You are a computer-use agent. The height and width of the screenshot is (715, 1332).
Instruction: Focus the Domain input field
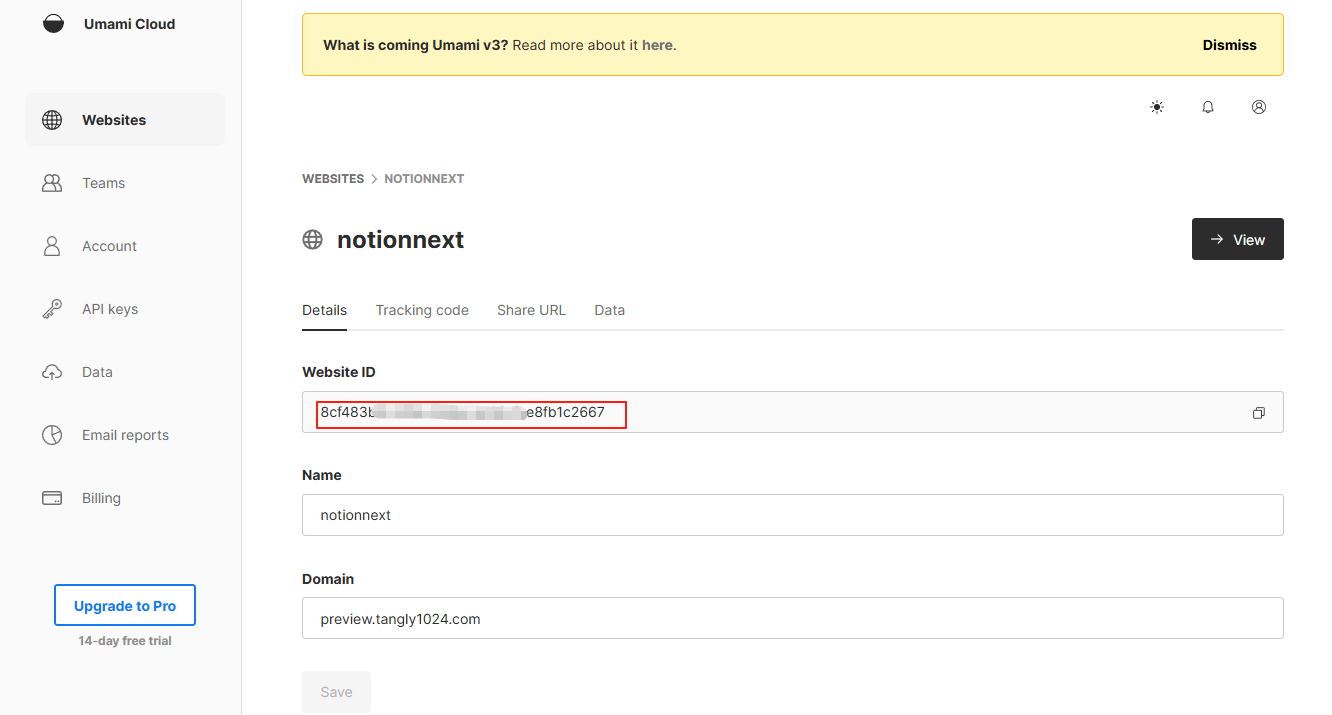coord(792,618)
